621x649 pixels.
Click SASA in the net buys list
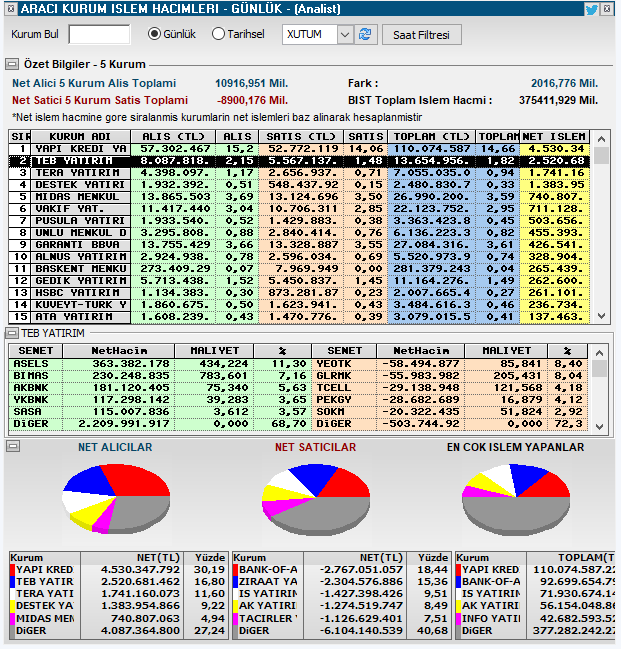tap(27, 412)
